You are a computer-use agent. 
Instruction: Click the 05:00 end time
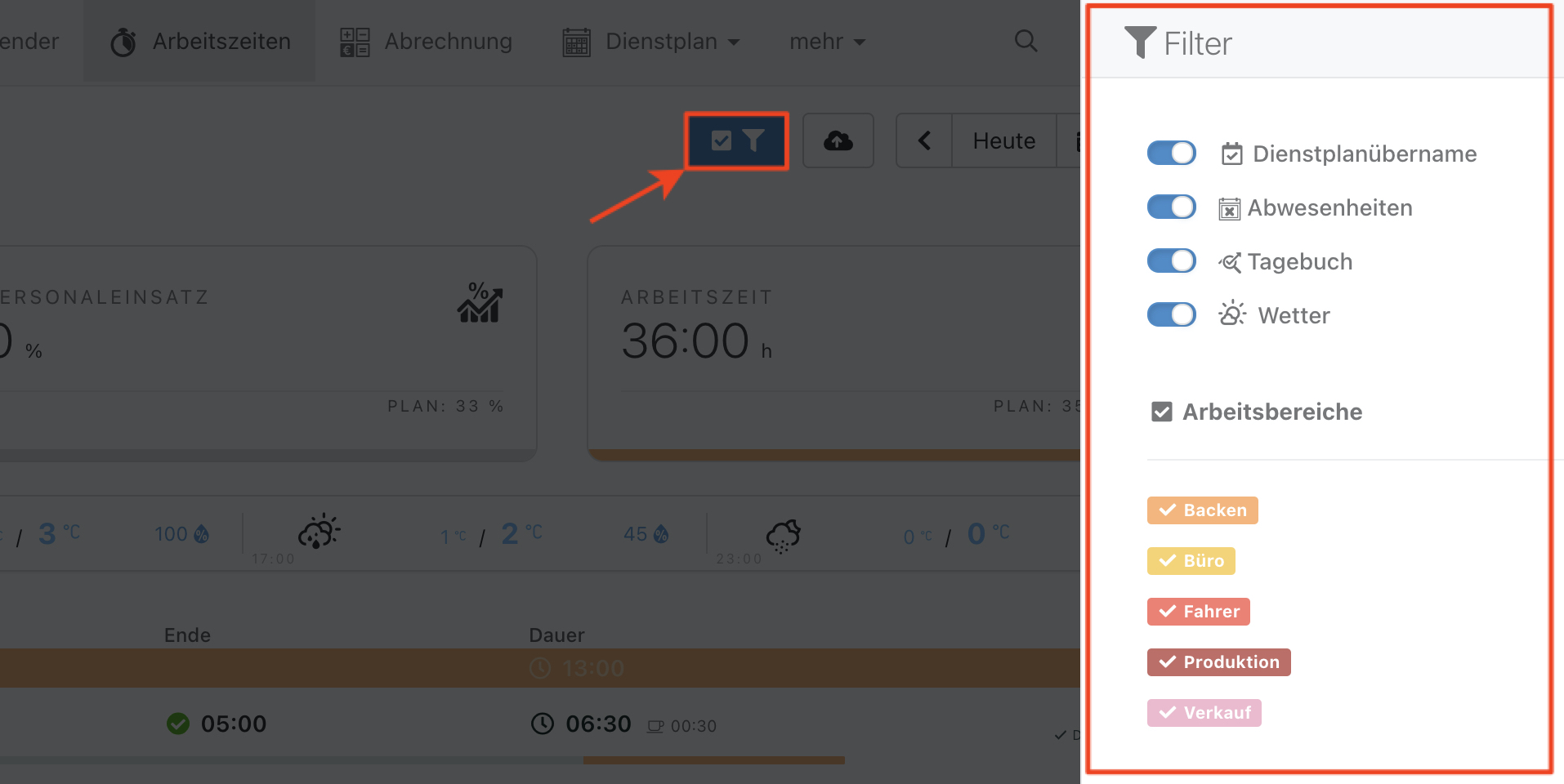[x=234, y=724]
